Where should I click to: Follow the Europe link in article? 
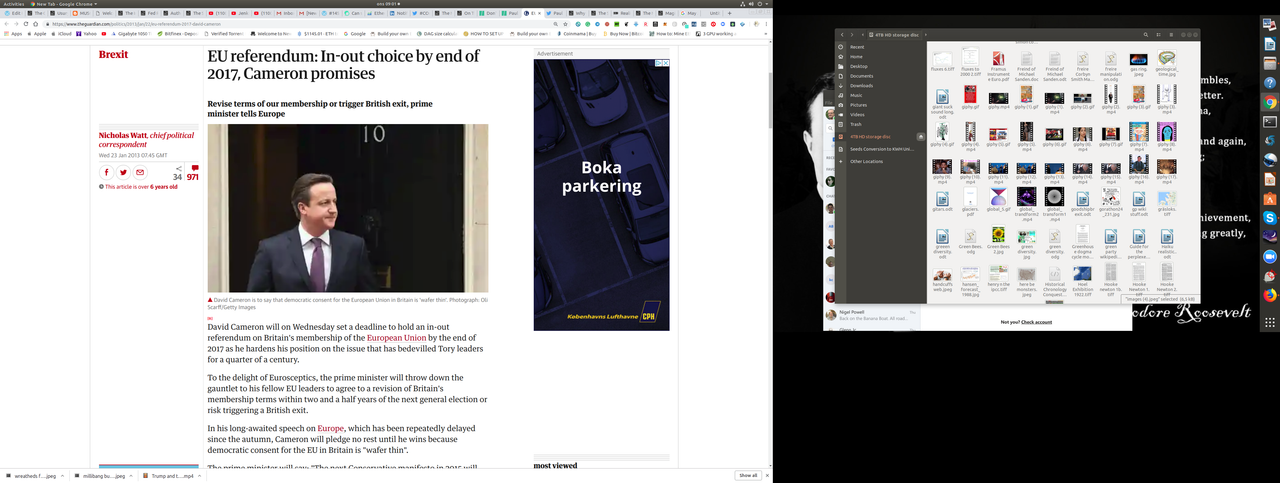click(x=330, y=427)
